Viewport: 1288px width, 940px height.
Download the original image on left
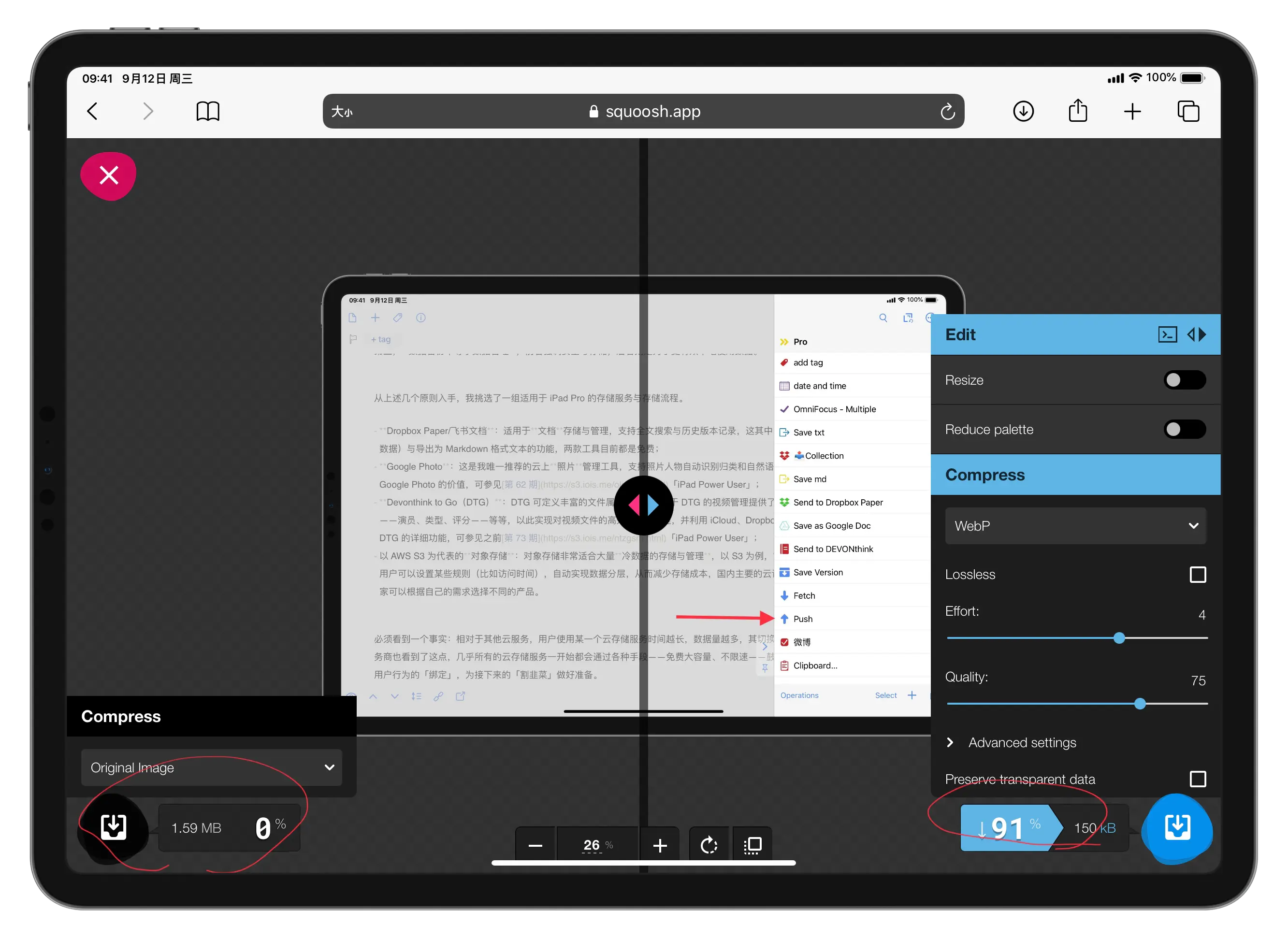114,827
